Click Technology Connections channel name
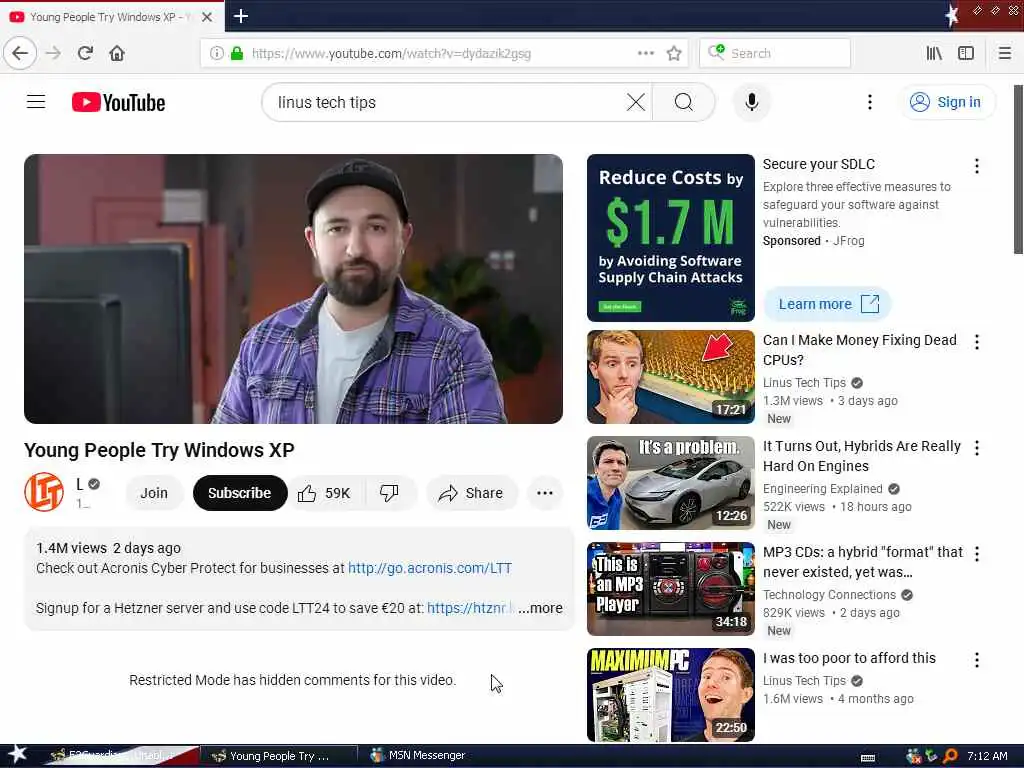This screenshot has width=1024, height=768. coord(829,595)
